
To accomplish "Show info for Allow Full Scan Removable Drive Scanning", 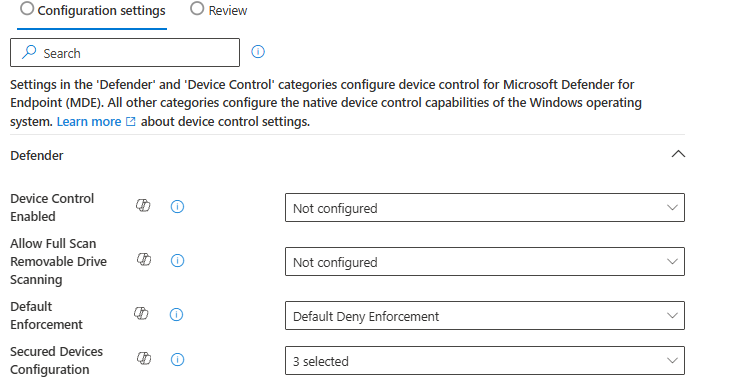I will (177, 260).
